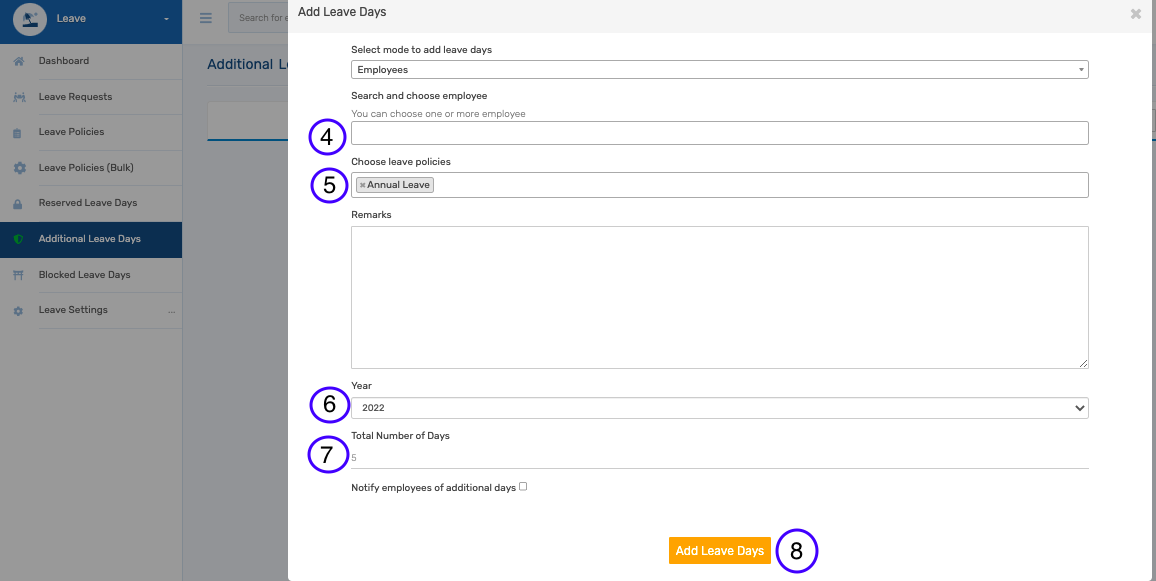The width and height of the screenshot is (1156, 581).
Task: Click the hamburger menu icon in top bar
Action: click(206, 18)
